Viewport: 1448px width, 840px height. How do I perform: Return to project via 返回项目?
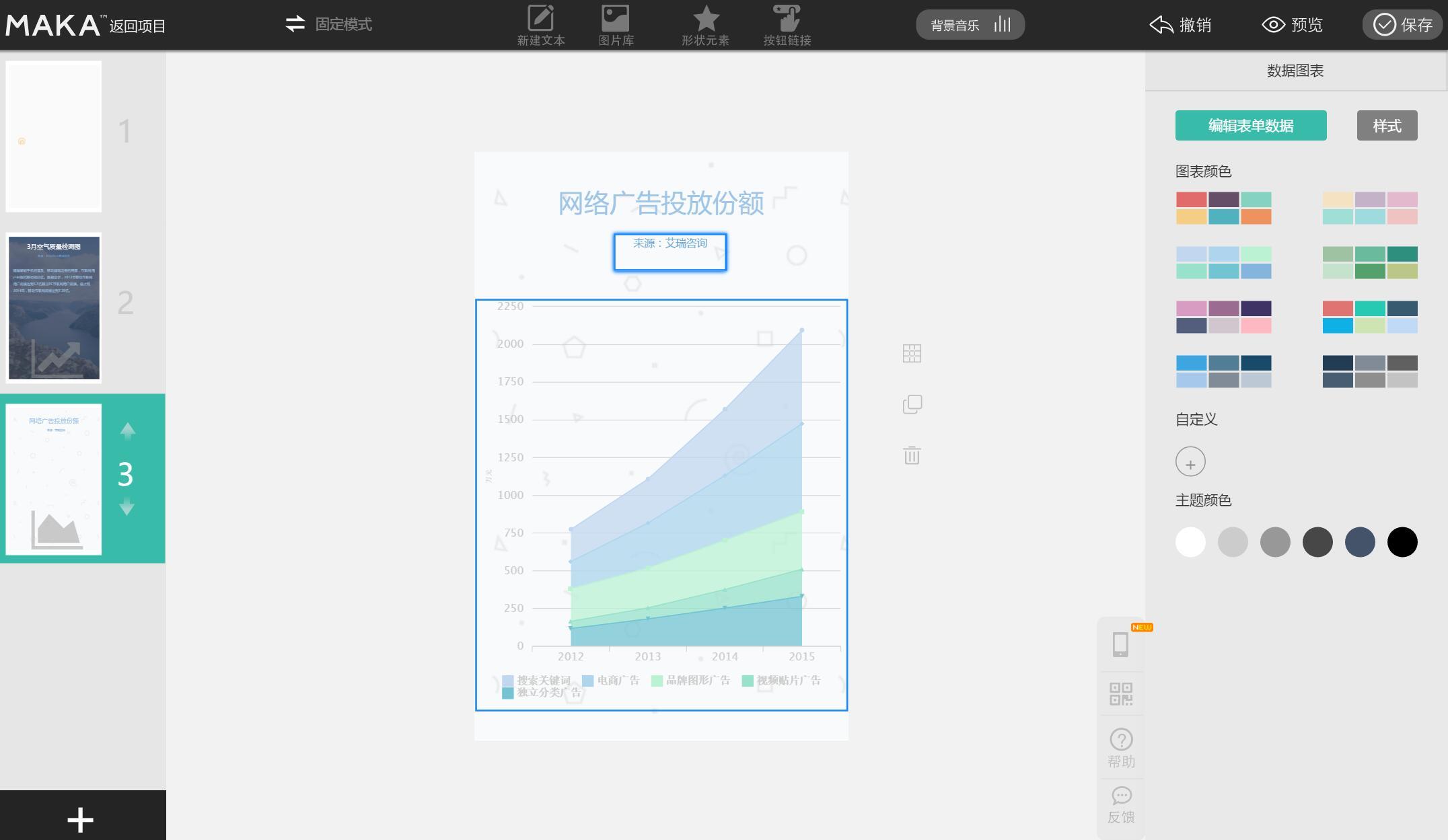tap(137, 26)
